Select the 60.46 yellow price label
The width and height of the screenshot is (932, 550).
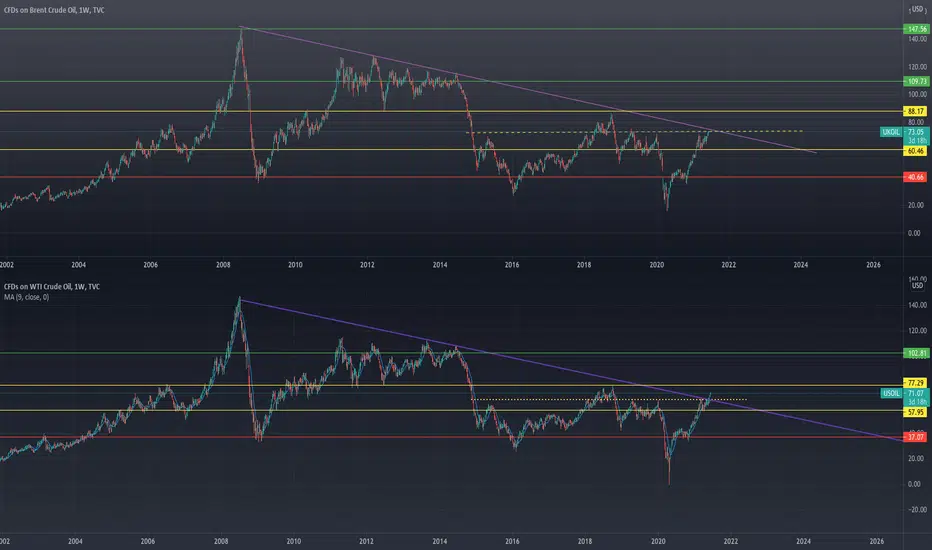click(916, 152)
